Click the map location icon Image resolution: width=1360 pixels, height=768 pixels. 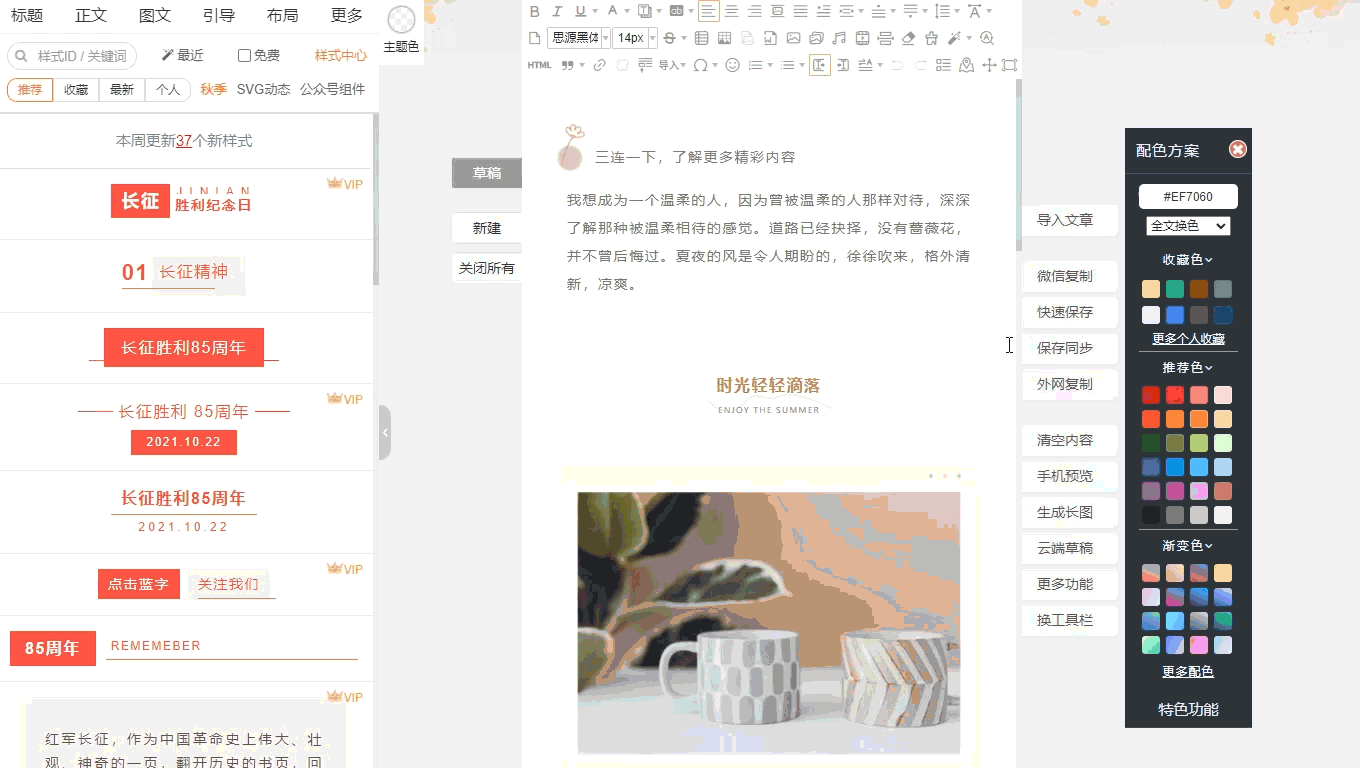coord(966,65)
